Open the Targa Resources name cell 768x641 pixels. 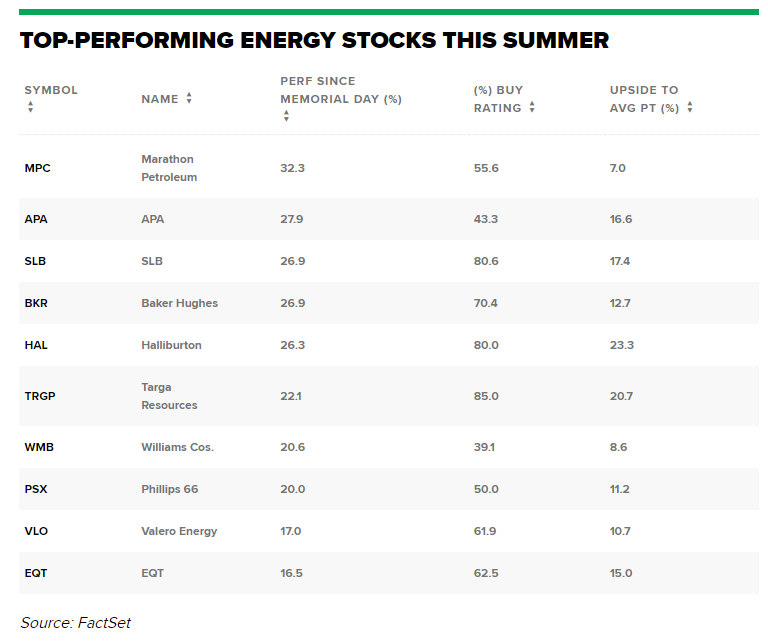(x=169, y=396)
